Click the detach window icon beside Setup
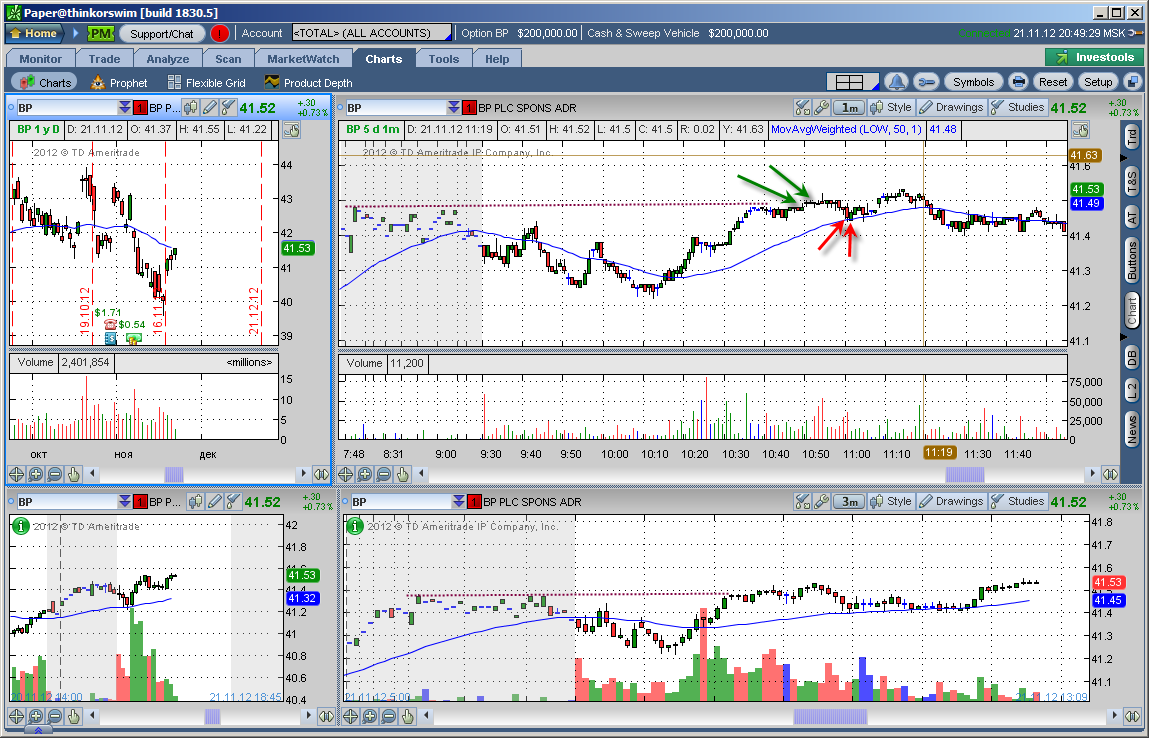Image resolution: width=1149 pixels, height=738 pixels. (x=1132, y=82)
